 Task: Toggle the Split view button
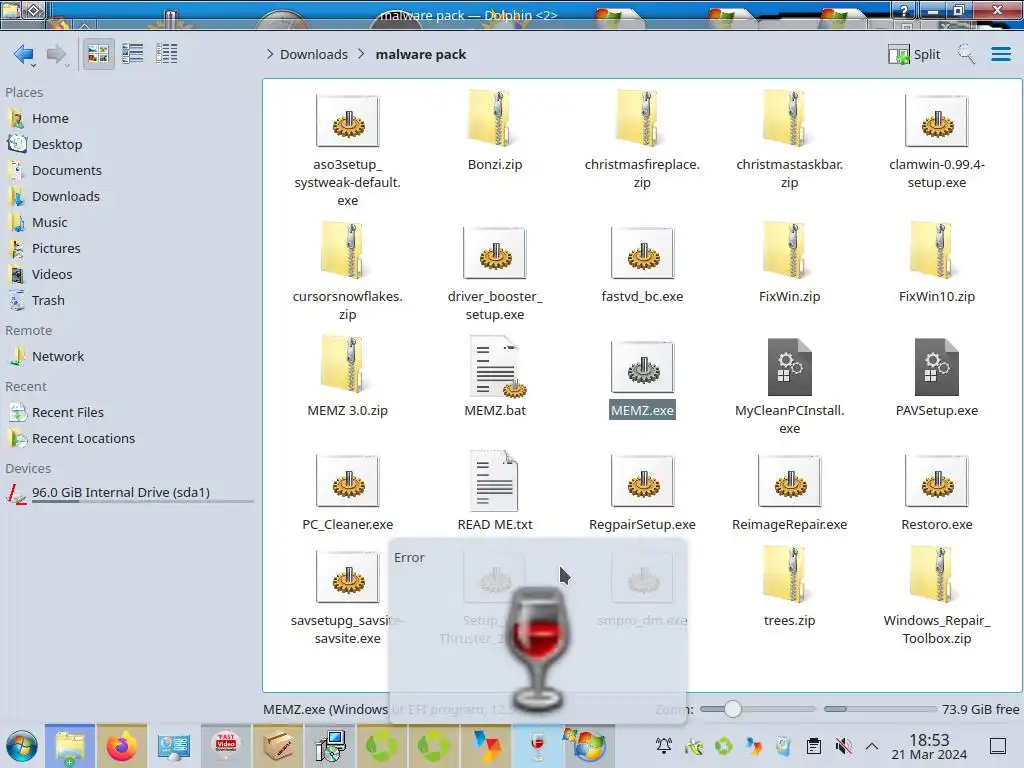click(914, 54)
